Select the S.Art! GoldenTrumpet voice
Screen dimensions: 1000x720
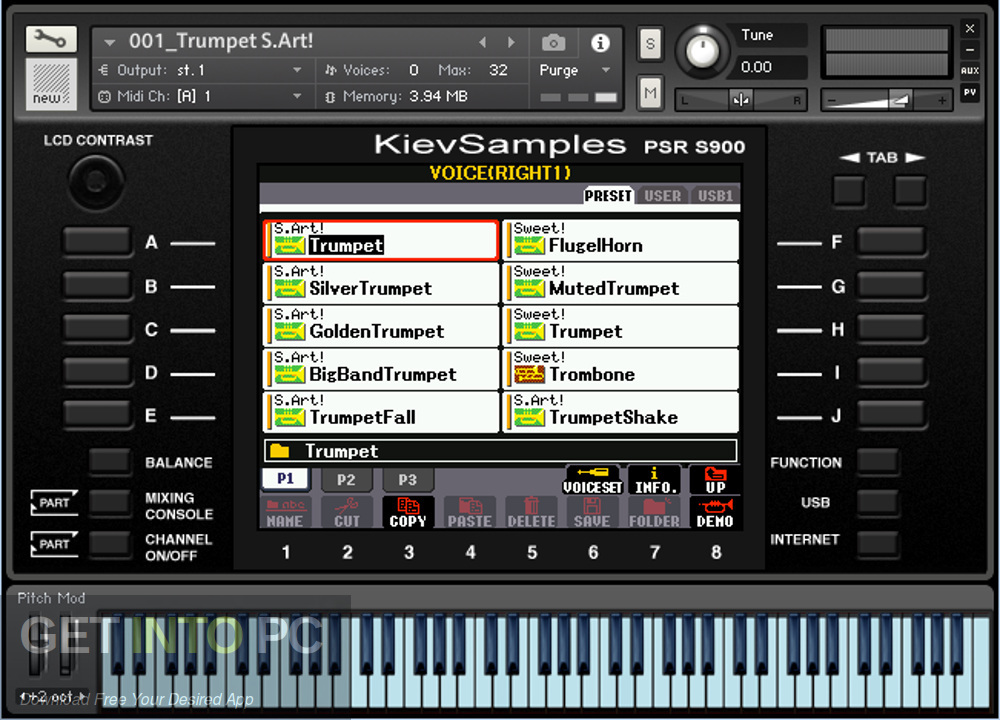click(381, 326)
